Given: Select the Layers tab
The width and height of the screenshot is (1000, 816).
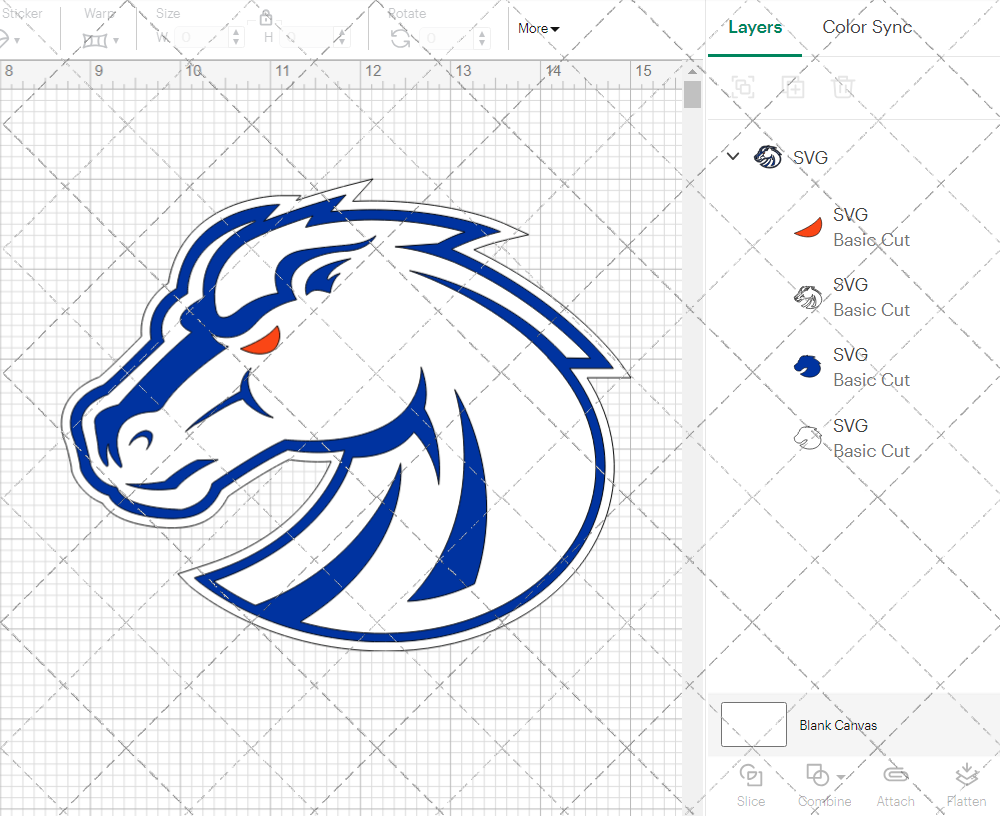Looking at the screenshot, I should pyautogui.click(x=755, y=27).
